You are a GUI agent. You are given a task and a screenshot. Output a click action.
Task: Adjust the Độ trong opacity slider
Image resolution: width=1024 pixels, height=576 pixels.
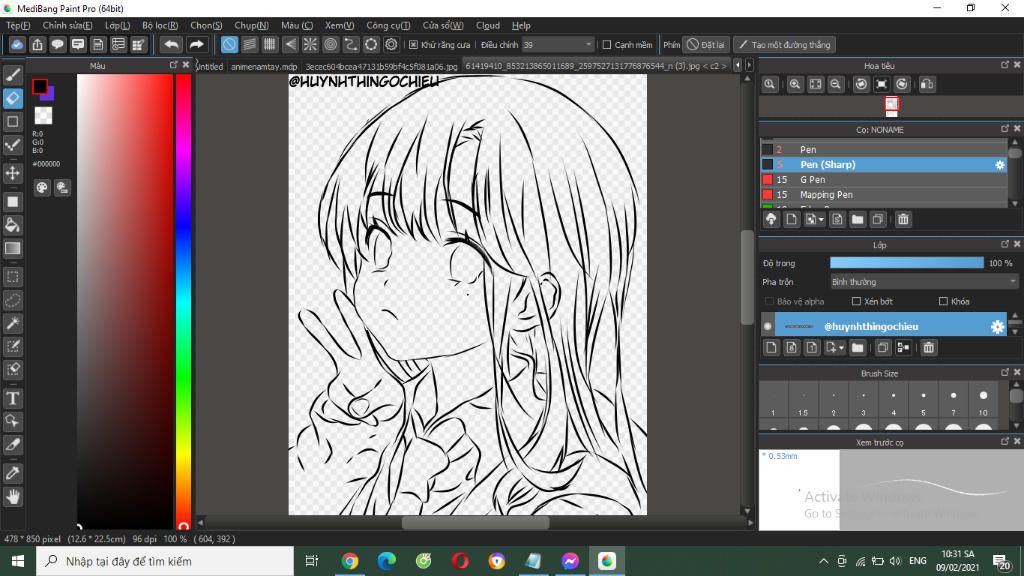coord(906,263)
